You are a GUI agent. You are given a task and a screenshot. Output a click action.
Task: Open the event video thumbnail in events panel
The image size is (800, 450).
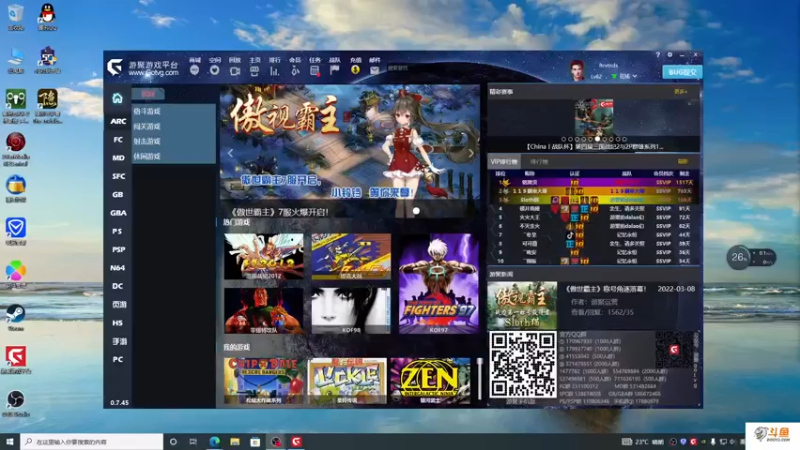coord(593,117)
